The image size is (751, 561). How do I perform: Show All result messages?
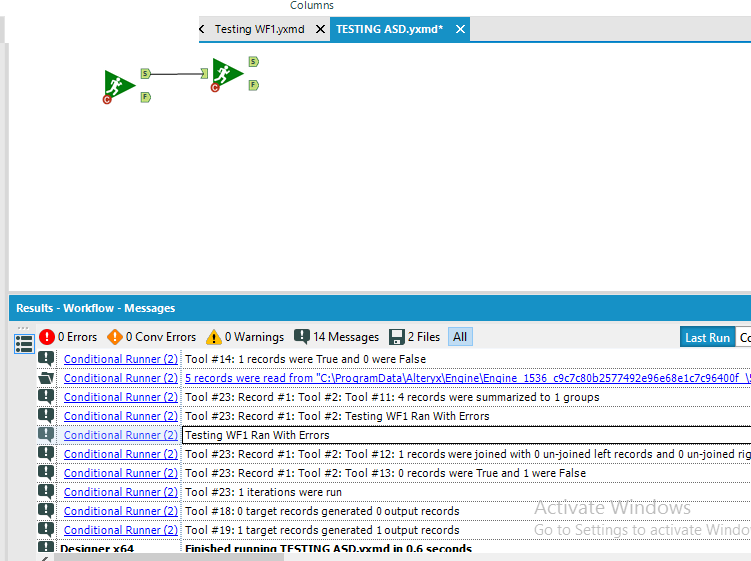460,337
